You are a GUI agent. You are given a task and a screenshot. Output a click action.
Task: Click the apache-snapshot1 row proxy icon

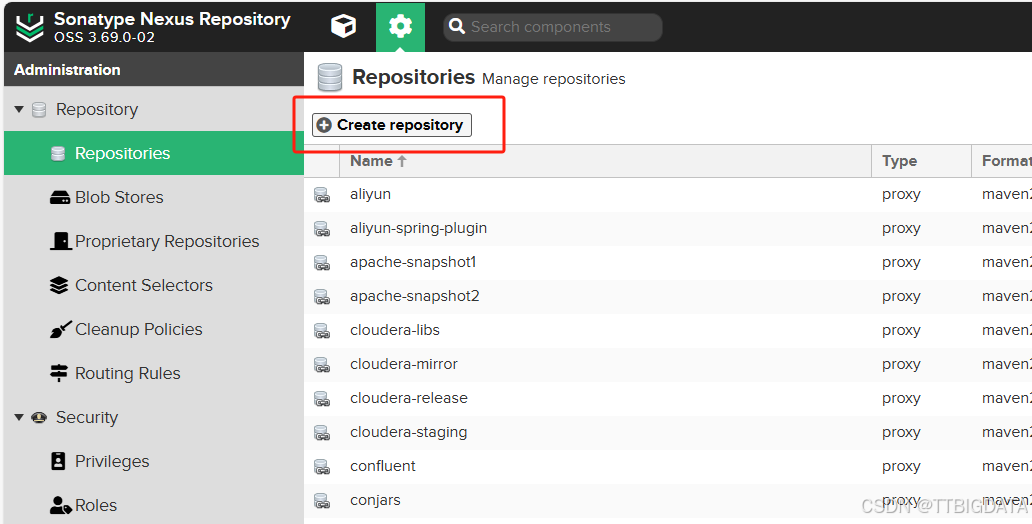coord(322,263)
